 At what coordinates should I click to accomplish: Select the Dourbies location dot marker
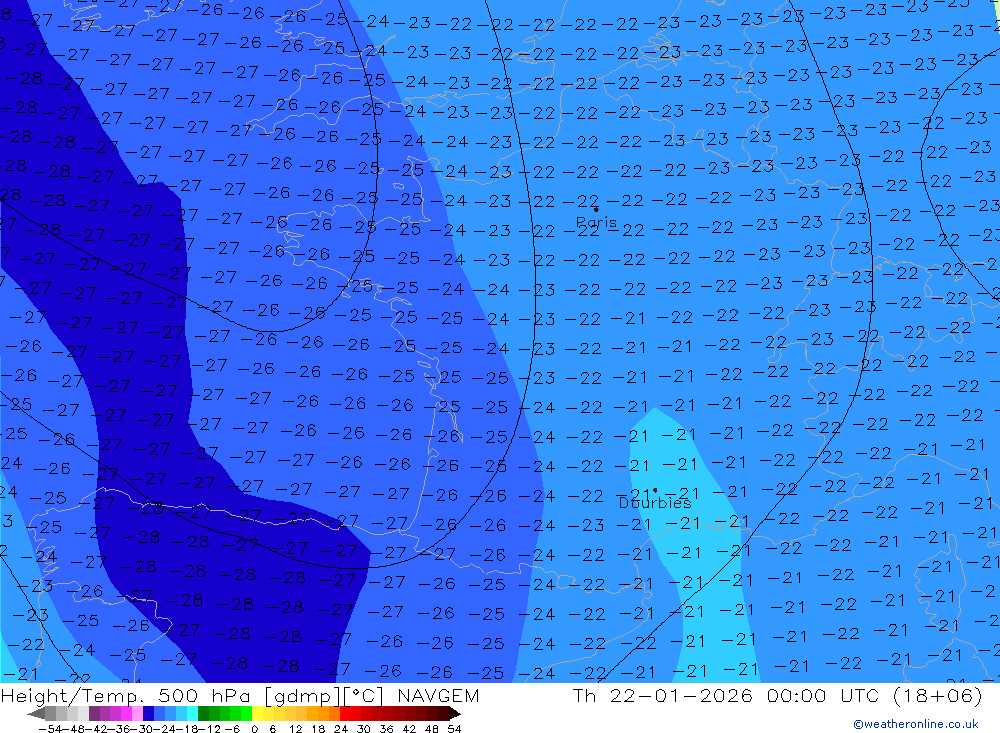tap(655, 491)
